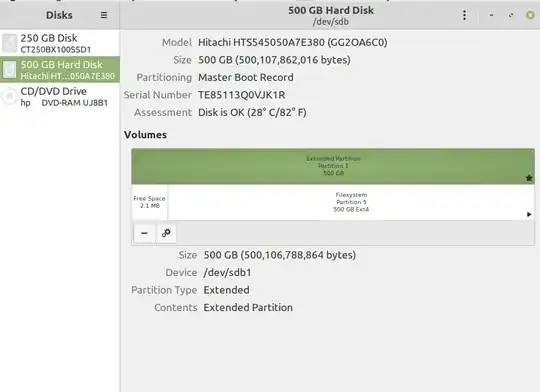Click the assessment text Disk is OK
Viewport: 540px width, 392px height.
252,112
